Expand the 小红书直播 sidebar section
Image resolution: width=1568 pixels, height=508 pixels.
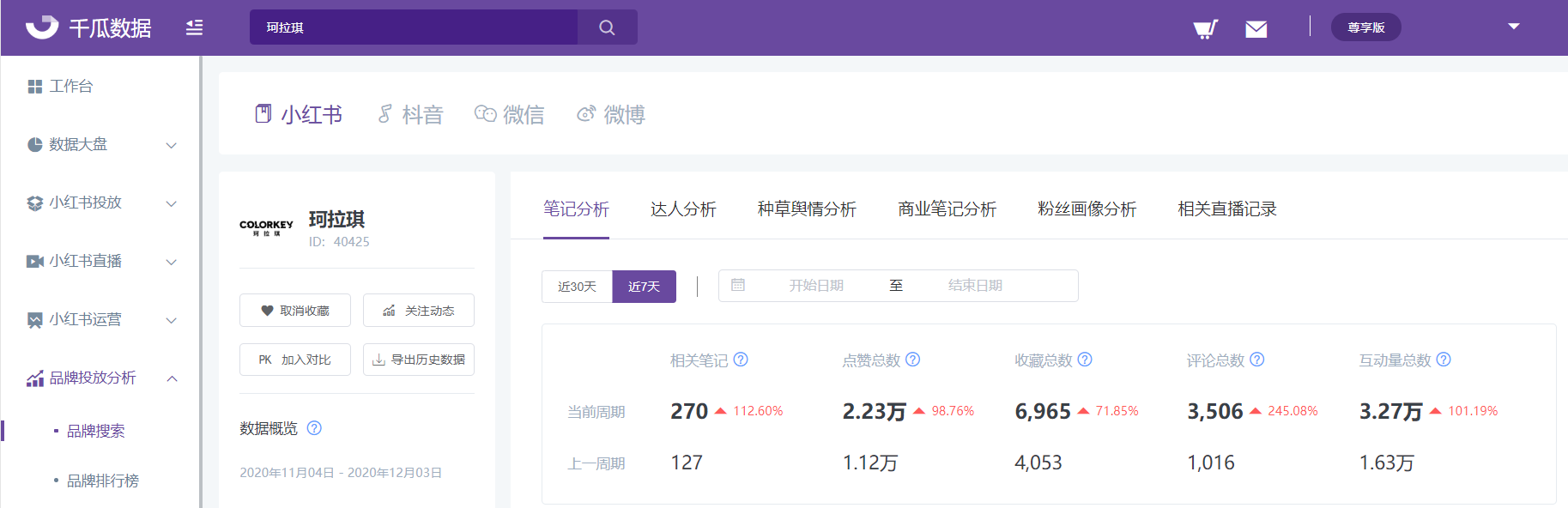click(x=172, y=263)
